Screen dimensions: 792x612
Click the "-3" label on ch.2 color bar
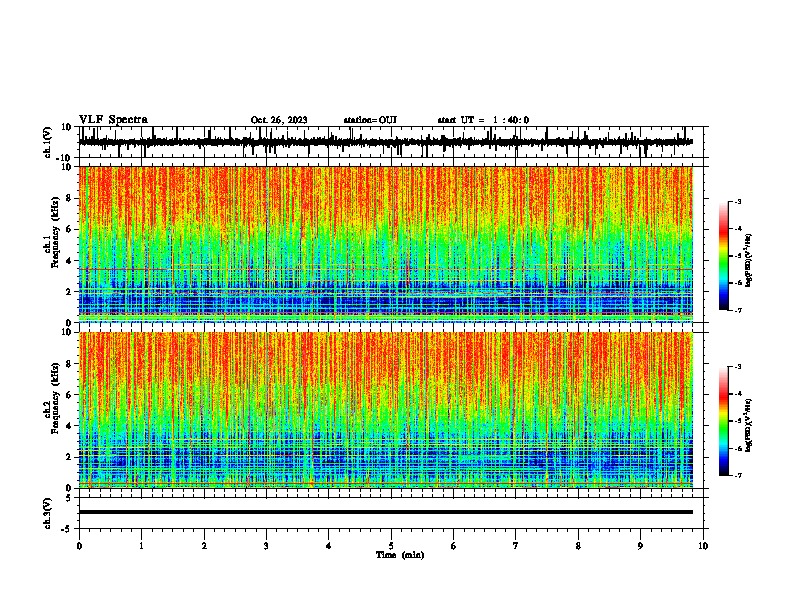click(x=738, y=367)
